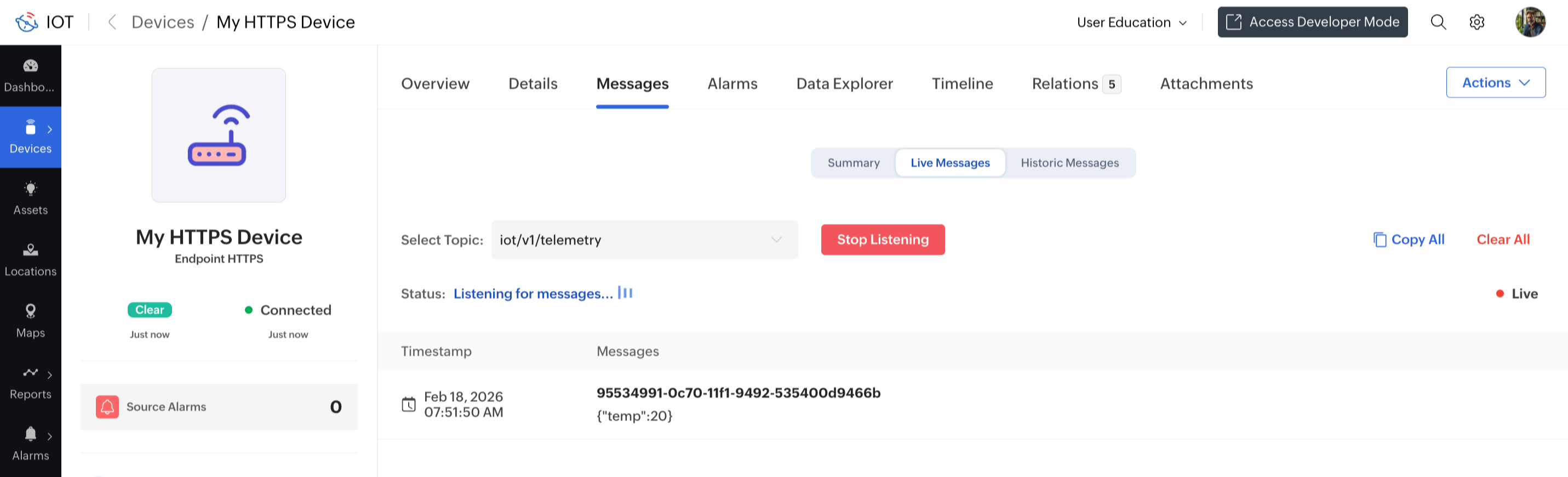Open the settings gear icon
1568x477 pixels.
[1477, 22]
